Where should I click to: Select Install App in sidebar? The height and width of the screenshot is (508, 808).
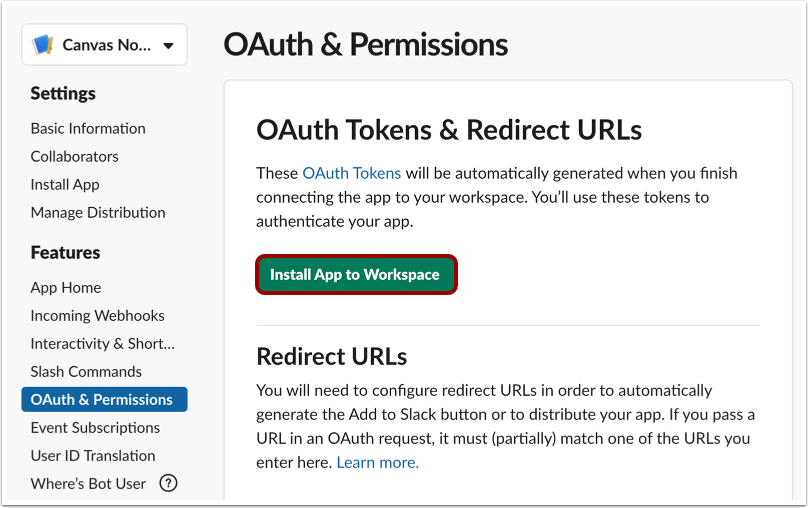click(65, 184)
